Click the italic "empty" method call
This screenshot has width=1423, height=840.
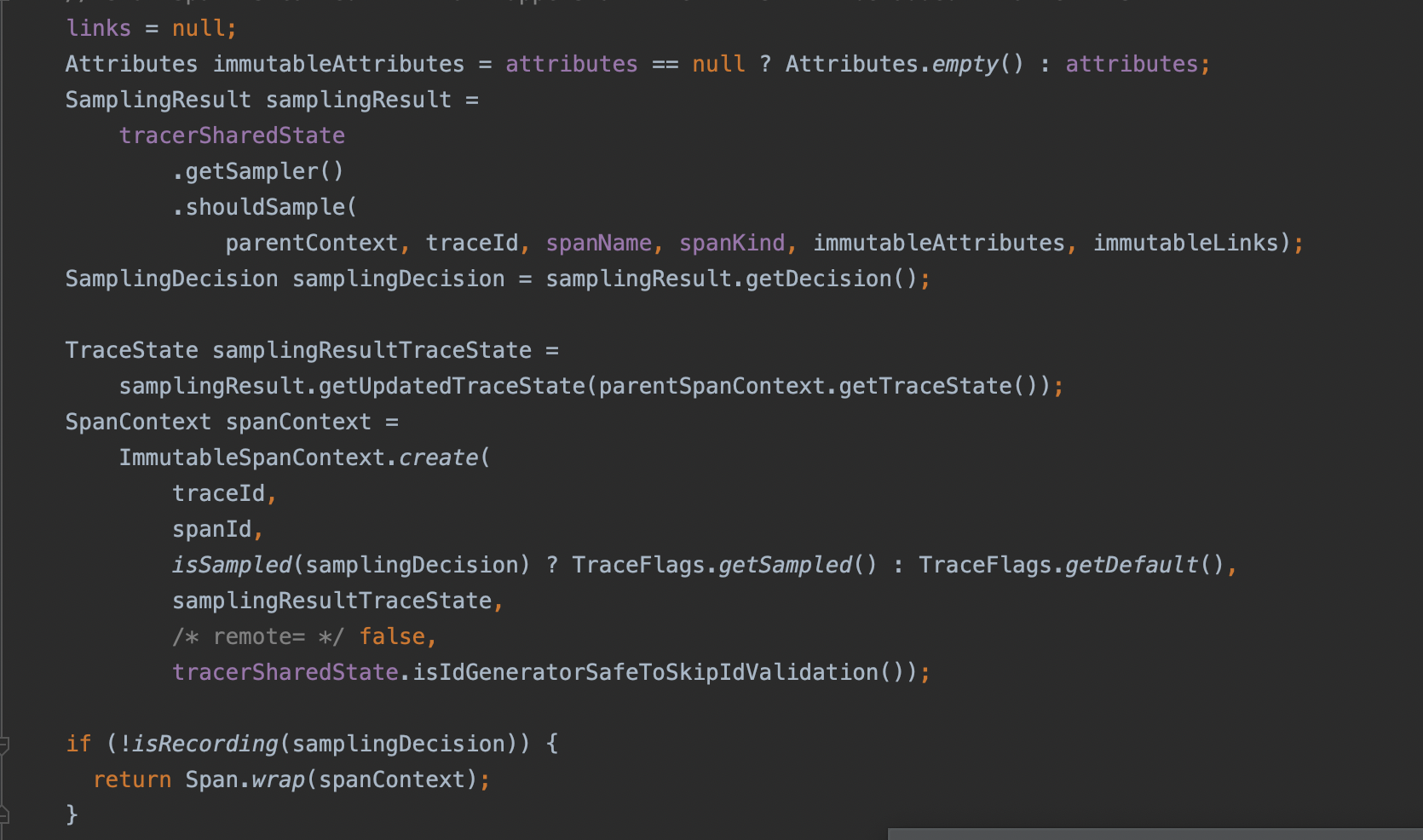(x=965, y=64)
